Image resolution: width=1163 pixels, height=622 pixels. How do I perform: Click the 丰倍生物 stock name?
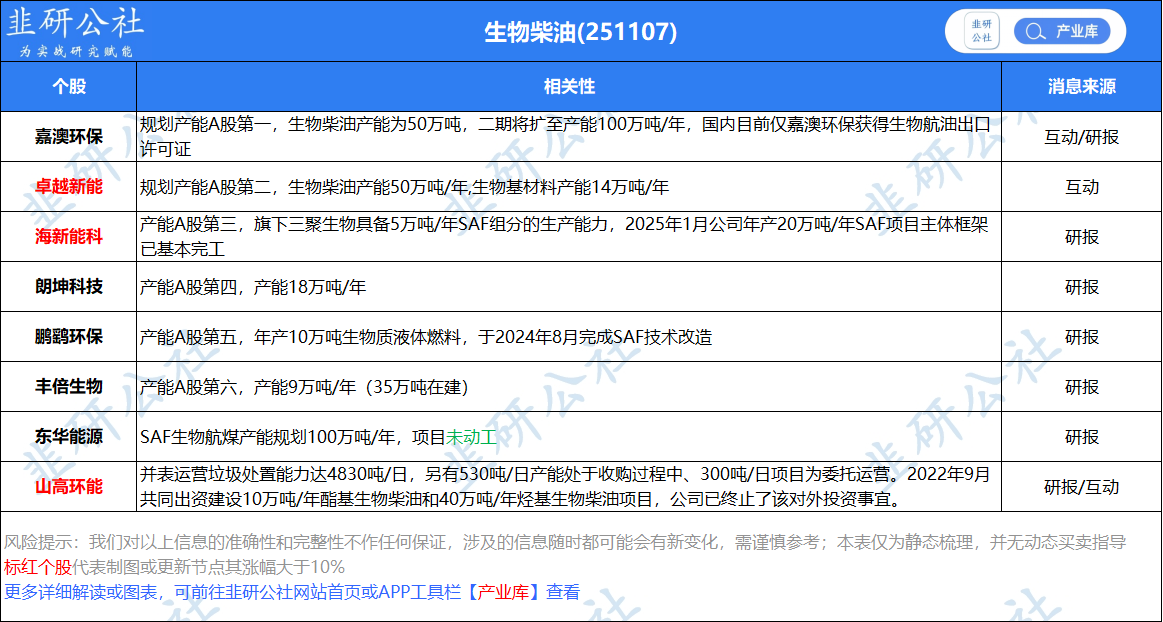(x=69, y=387)
